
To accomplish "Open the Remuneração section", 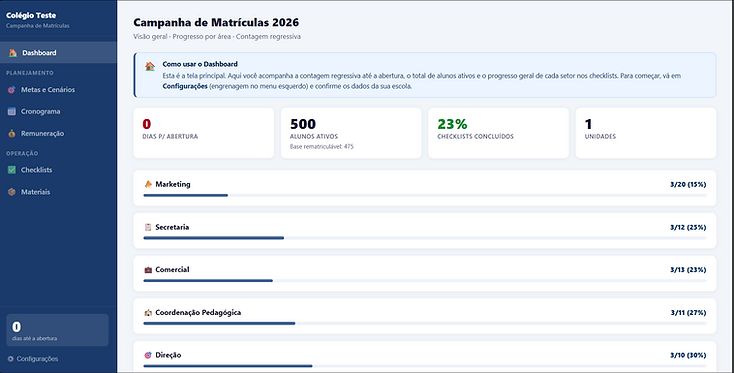I will click(x=58, y=133).
